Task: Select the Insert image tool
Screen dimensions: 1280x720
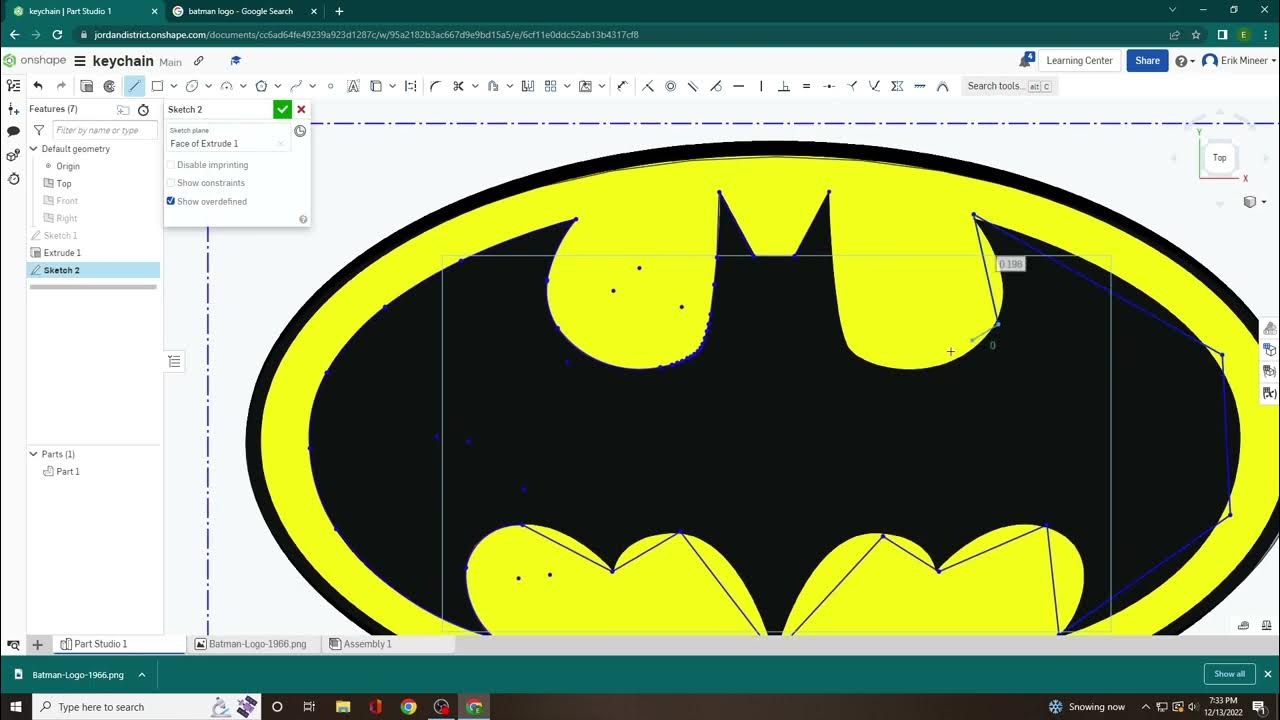Action: [585, 86]
